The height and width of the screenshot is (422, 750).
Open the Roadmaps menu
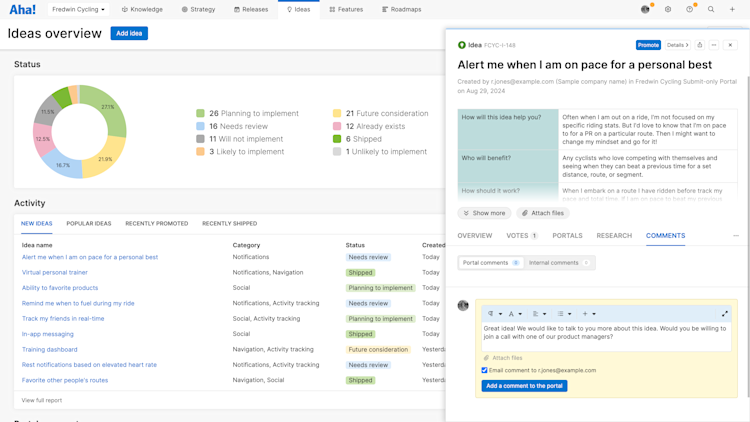coord(401,9)
